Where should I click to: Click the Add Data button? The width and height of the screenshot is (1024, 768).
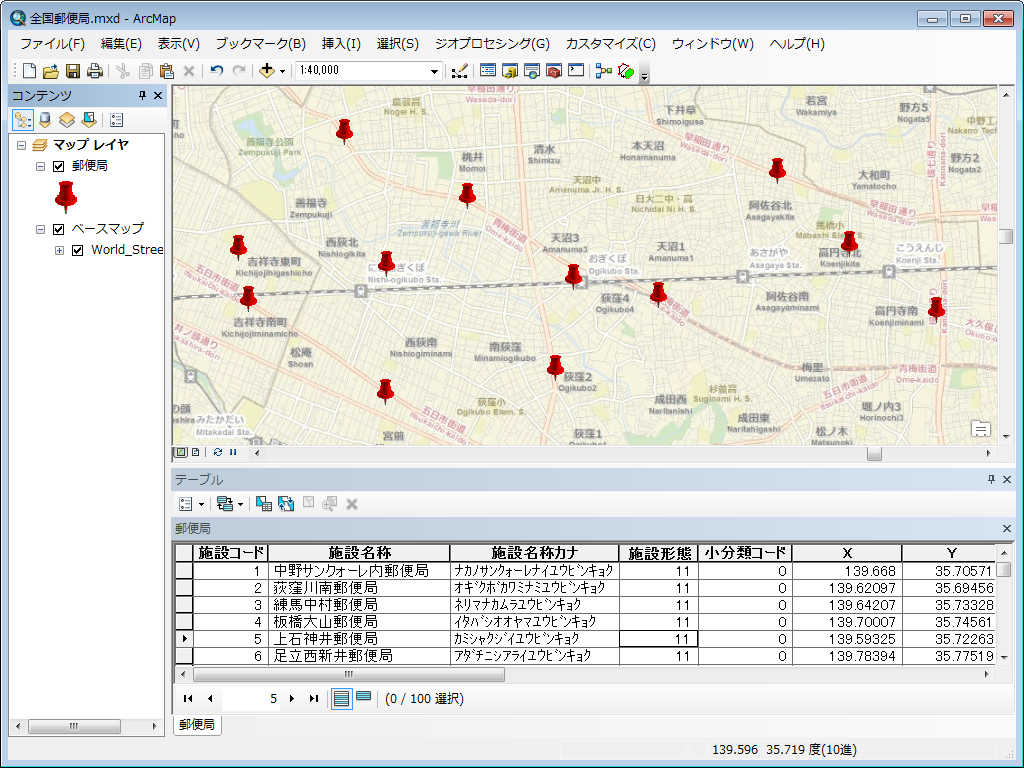tap(266, 71)
